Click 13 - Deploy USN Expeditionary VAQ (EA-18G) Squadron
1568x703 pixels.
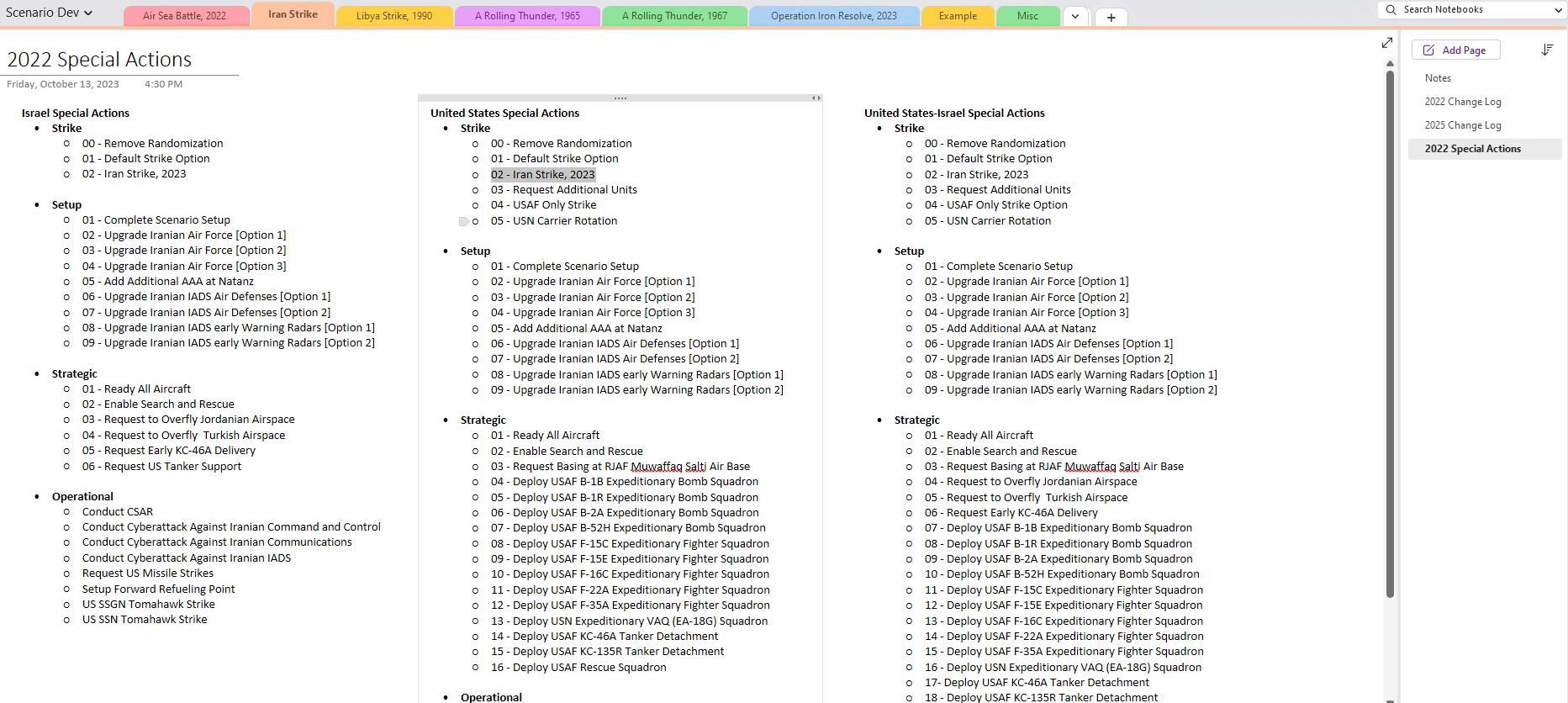point(629,621)
